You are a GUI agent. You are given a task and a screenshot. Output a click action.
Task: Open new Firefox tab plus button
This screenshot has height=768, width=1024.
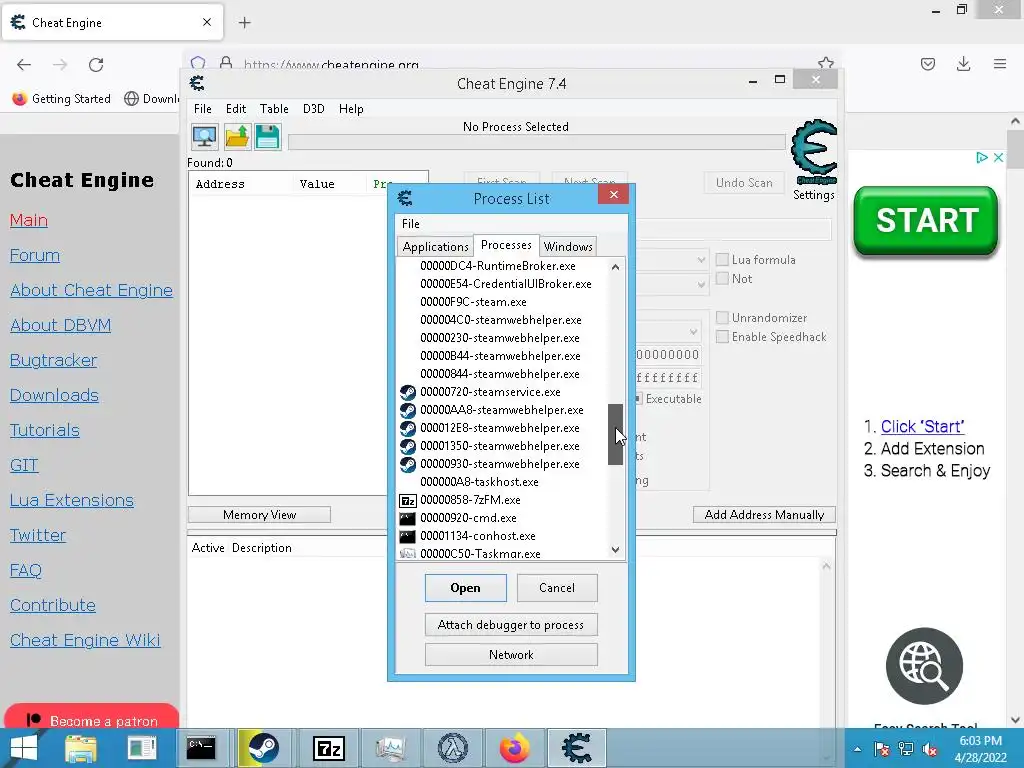245,23
